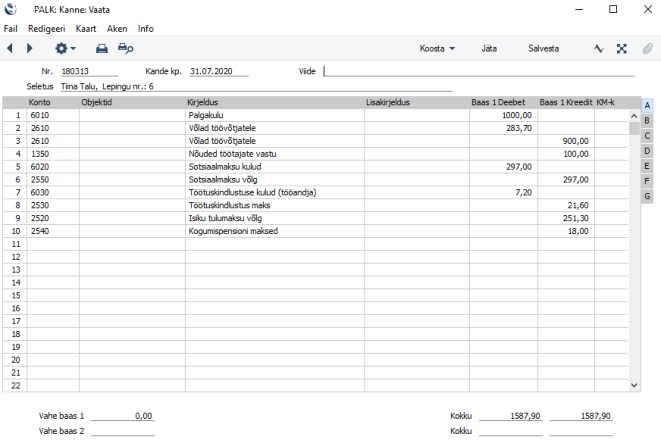Click Kogumispensioni maksed cell
661x440 pixels.
tap(275, 231)
